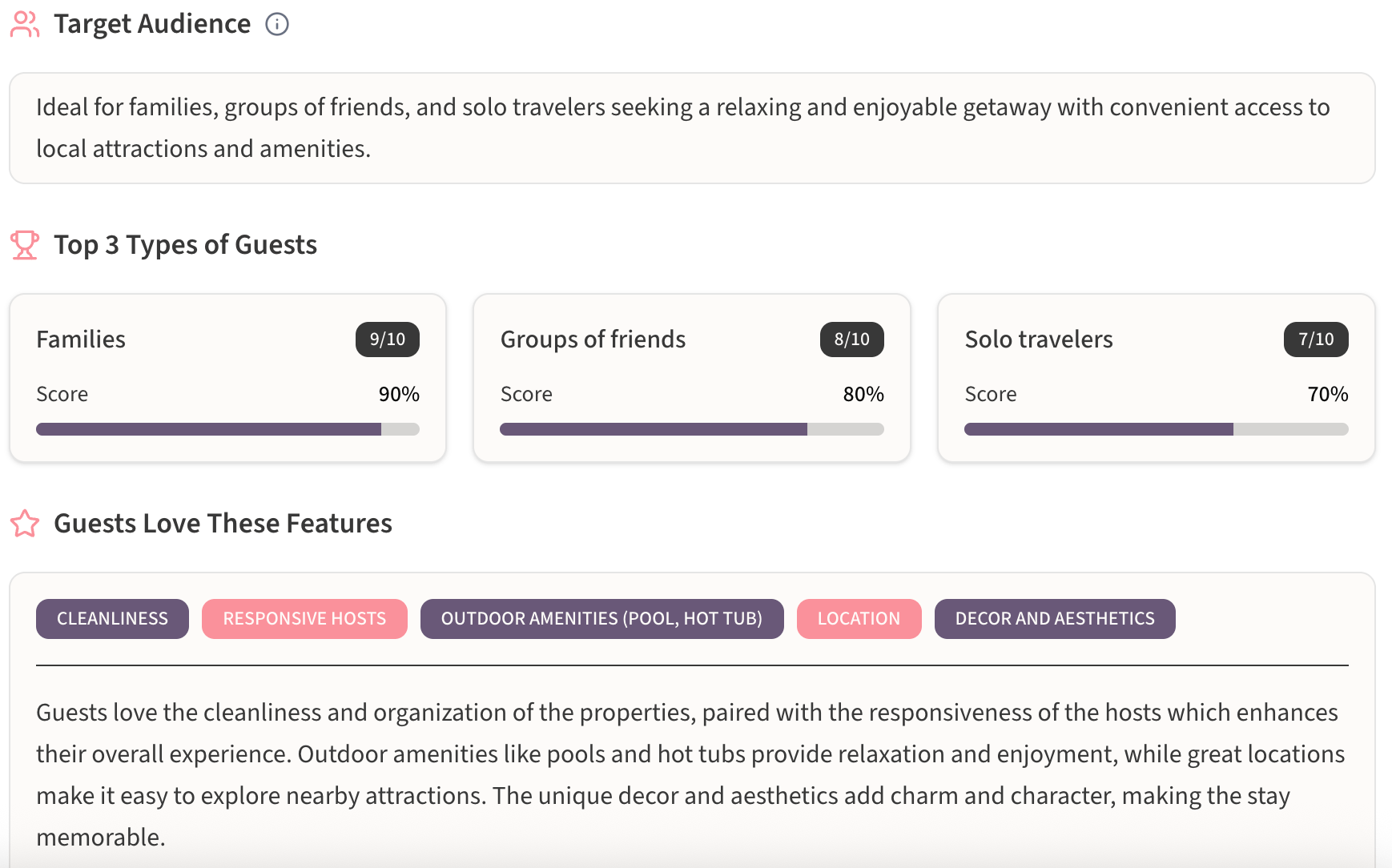Click the trophy icon beside Top 3 Types
1392x868 pixels.
coord(25,245)
